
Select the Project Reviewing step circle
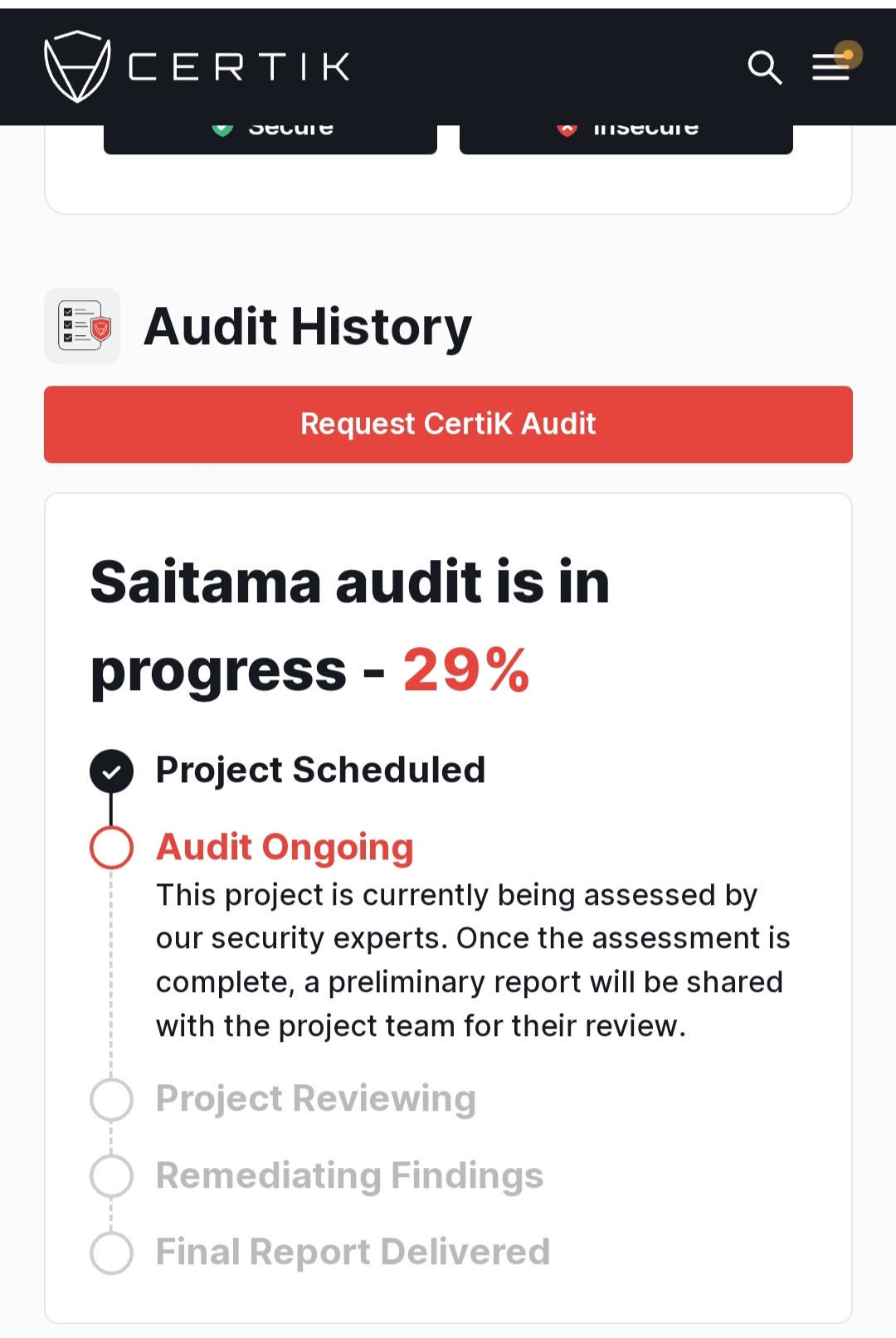pyautogui.click(x=111, y=1099)
